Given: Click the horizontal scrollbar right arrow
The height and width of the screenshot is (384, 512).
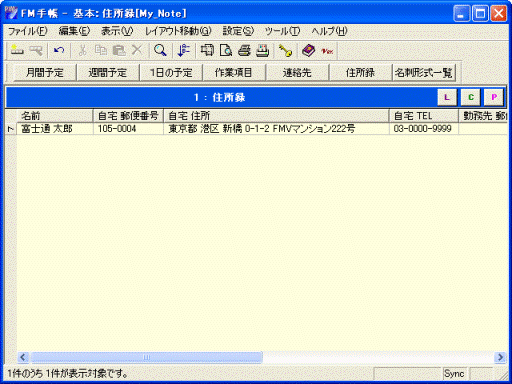Looking at the screenshot, I should click(500, 357).
